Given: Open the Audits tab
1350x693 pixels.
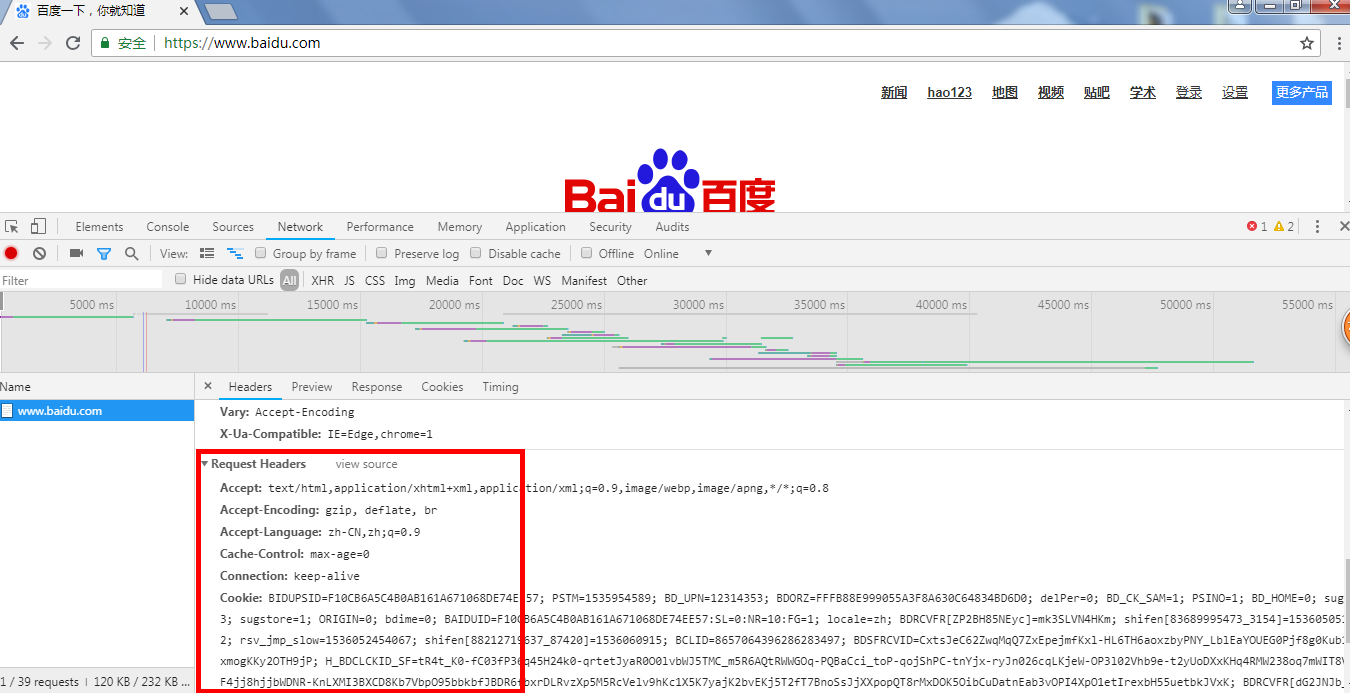Looking at the screenshot, I should coord(672,227).
